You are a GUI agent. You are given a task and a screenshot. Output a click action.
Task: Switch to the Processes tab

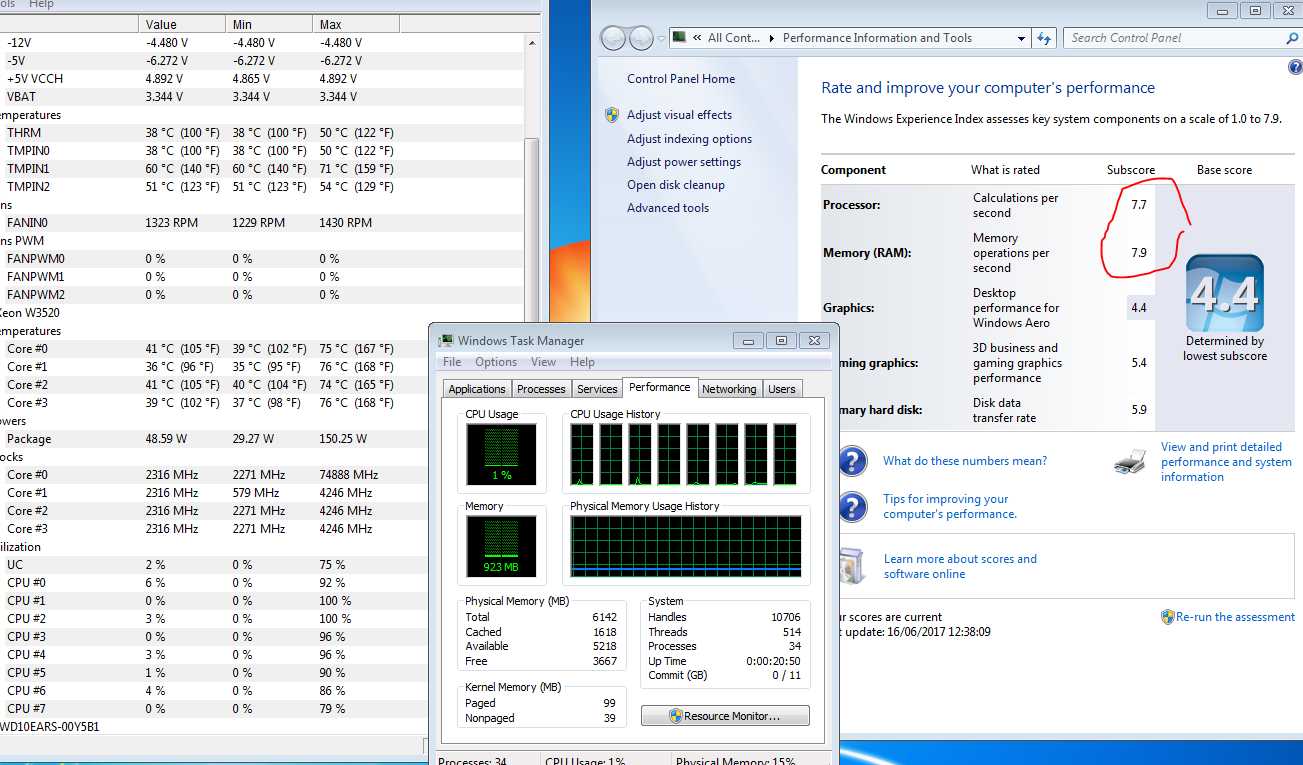coord(541,389)
